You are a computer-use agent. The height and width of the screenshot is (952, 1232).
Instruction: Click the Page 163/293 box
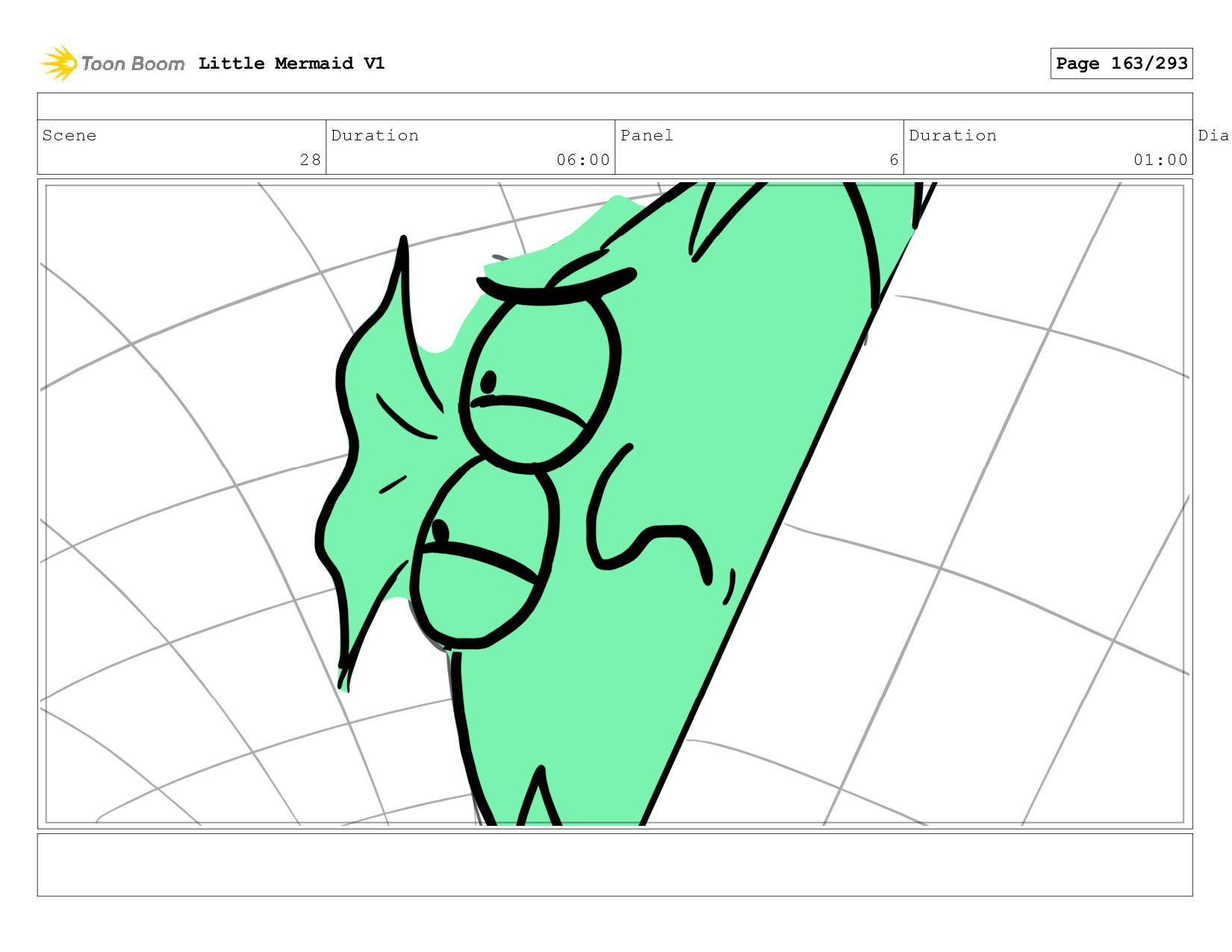(1121, 63)
